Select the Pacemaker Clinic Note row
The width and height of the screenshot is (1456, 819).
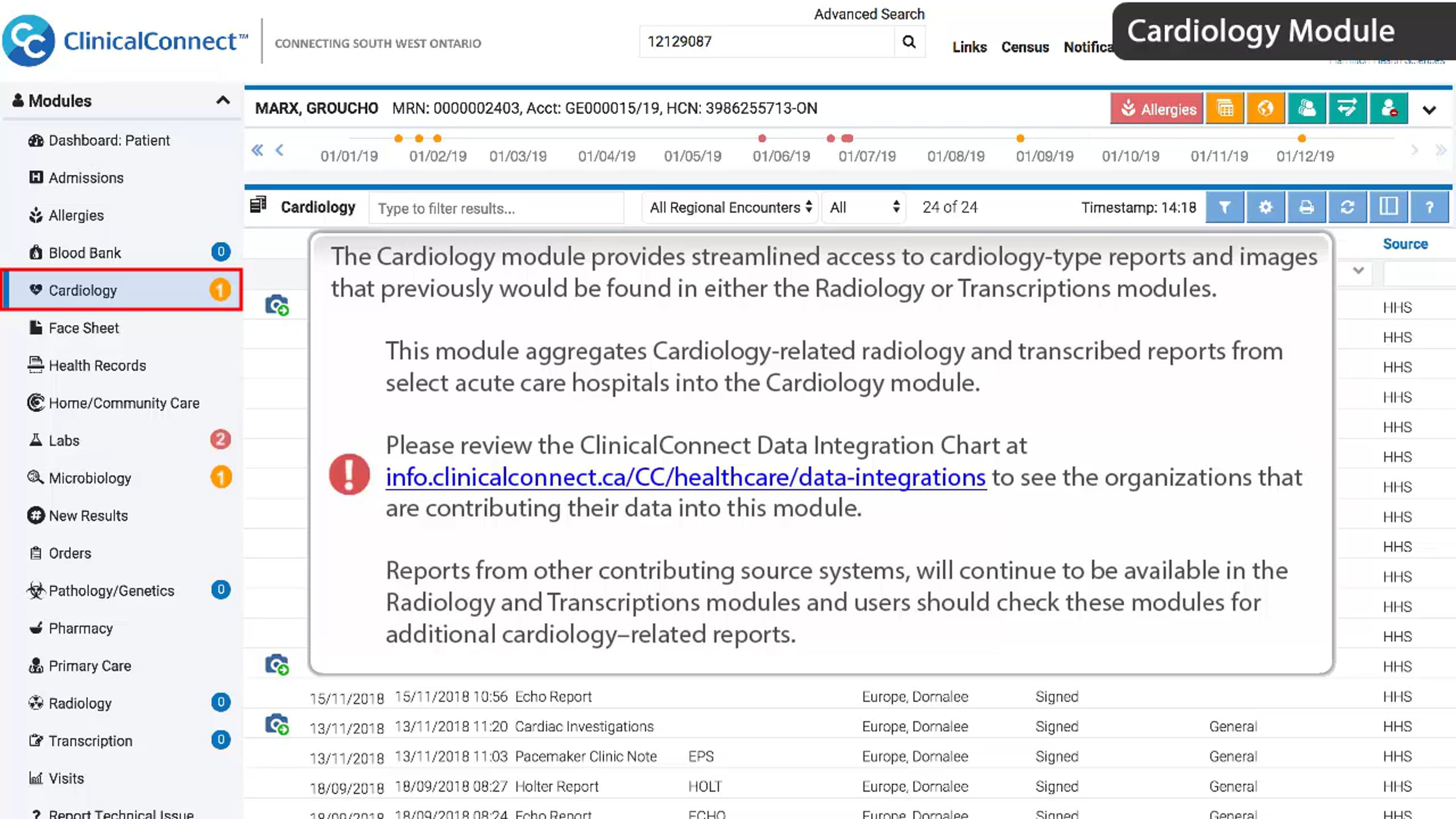848,757
